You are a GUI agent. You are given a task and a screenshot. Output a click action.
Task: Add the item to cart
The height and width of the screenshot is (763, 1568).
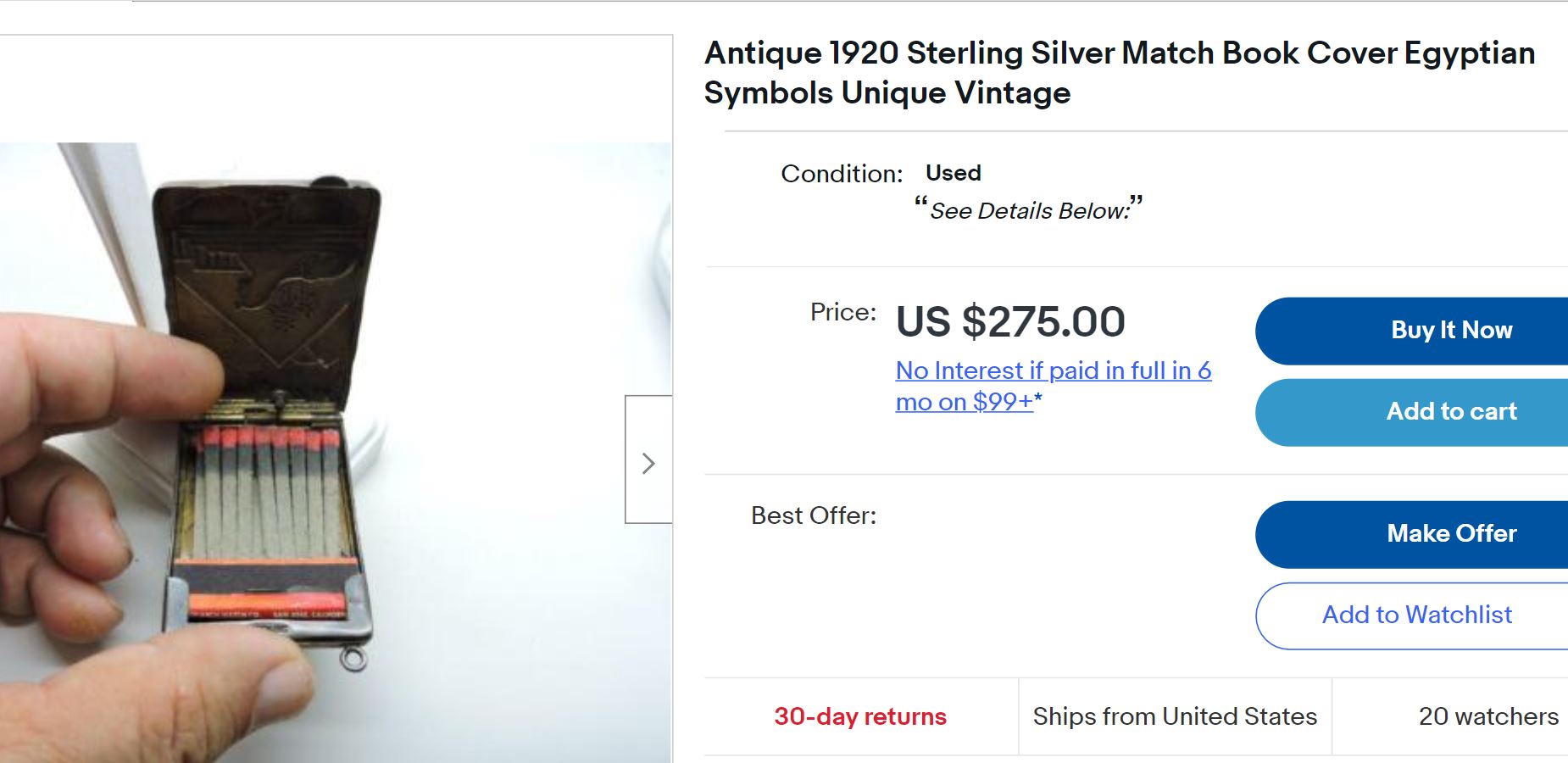[x=1450, y=412]
